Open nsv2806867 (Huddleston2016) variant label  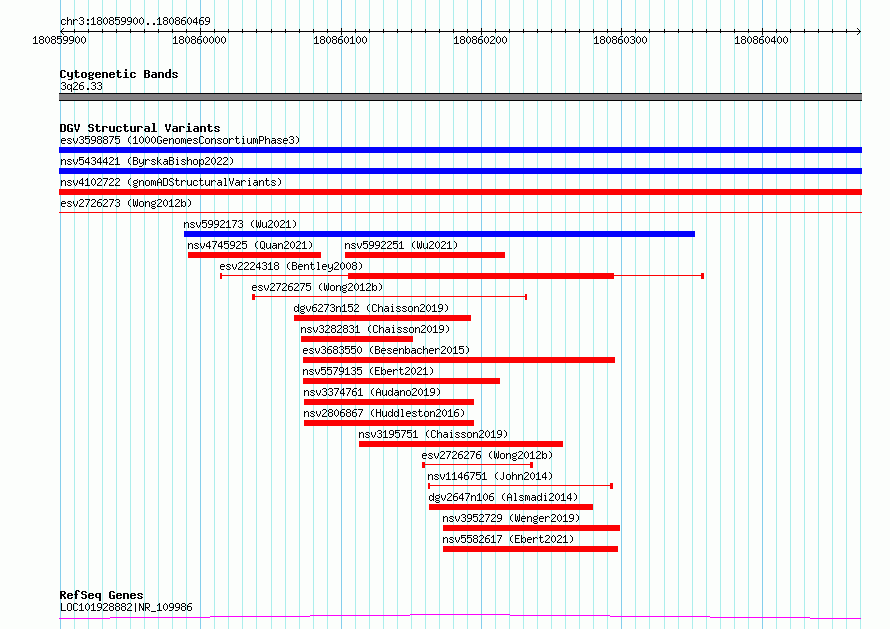tap(384, 413)
